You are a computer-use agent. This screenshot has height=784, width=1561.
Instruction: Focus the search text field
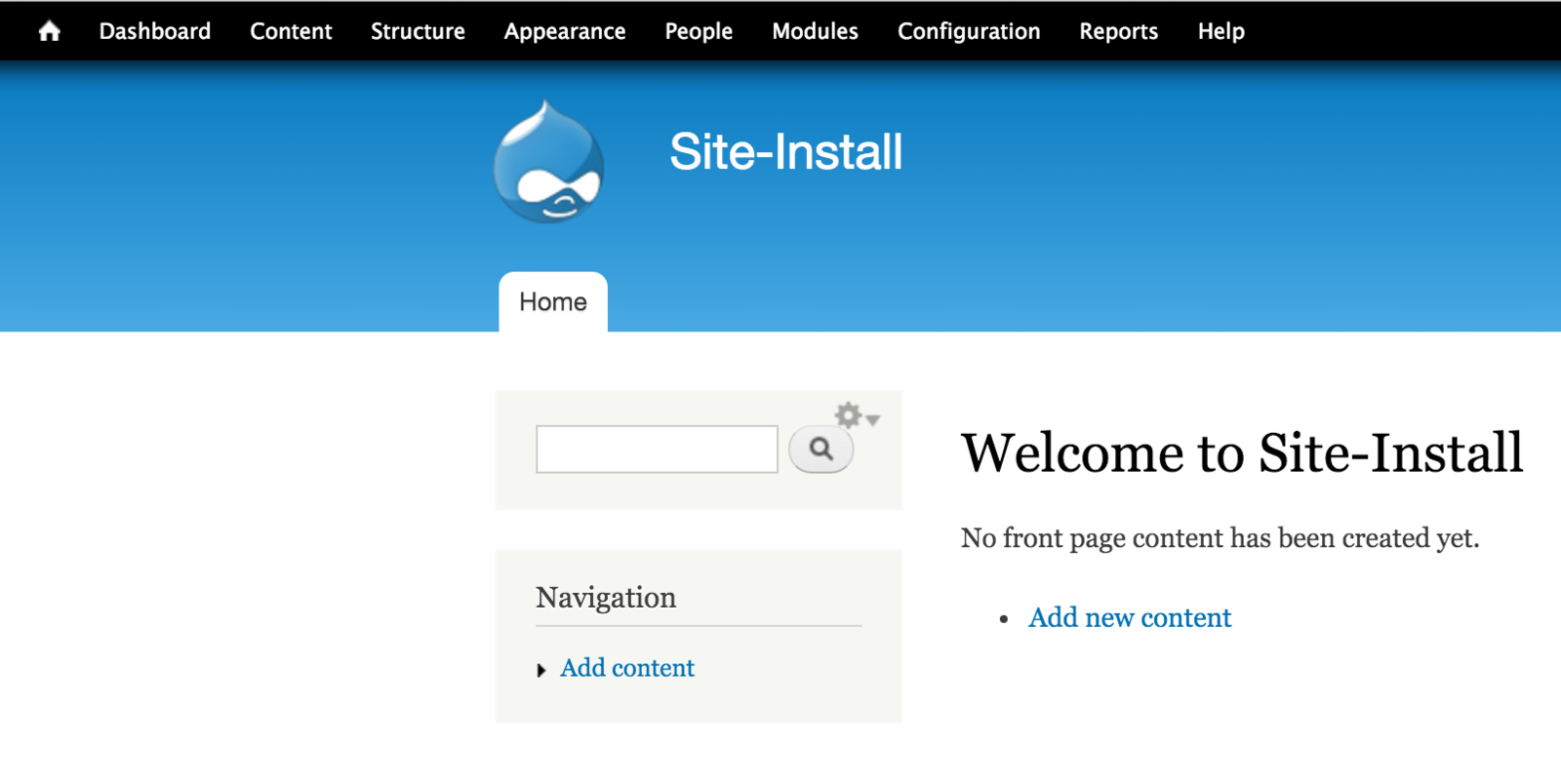[657, 450]
